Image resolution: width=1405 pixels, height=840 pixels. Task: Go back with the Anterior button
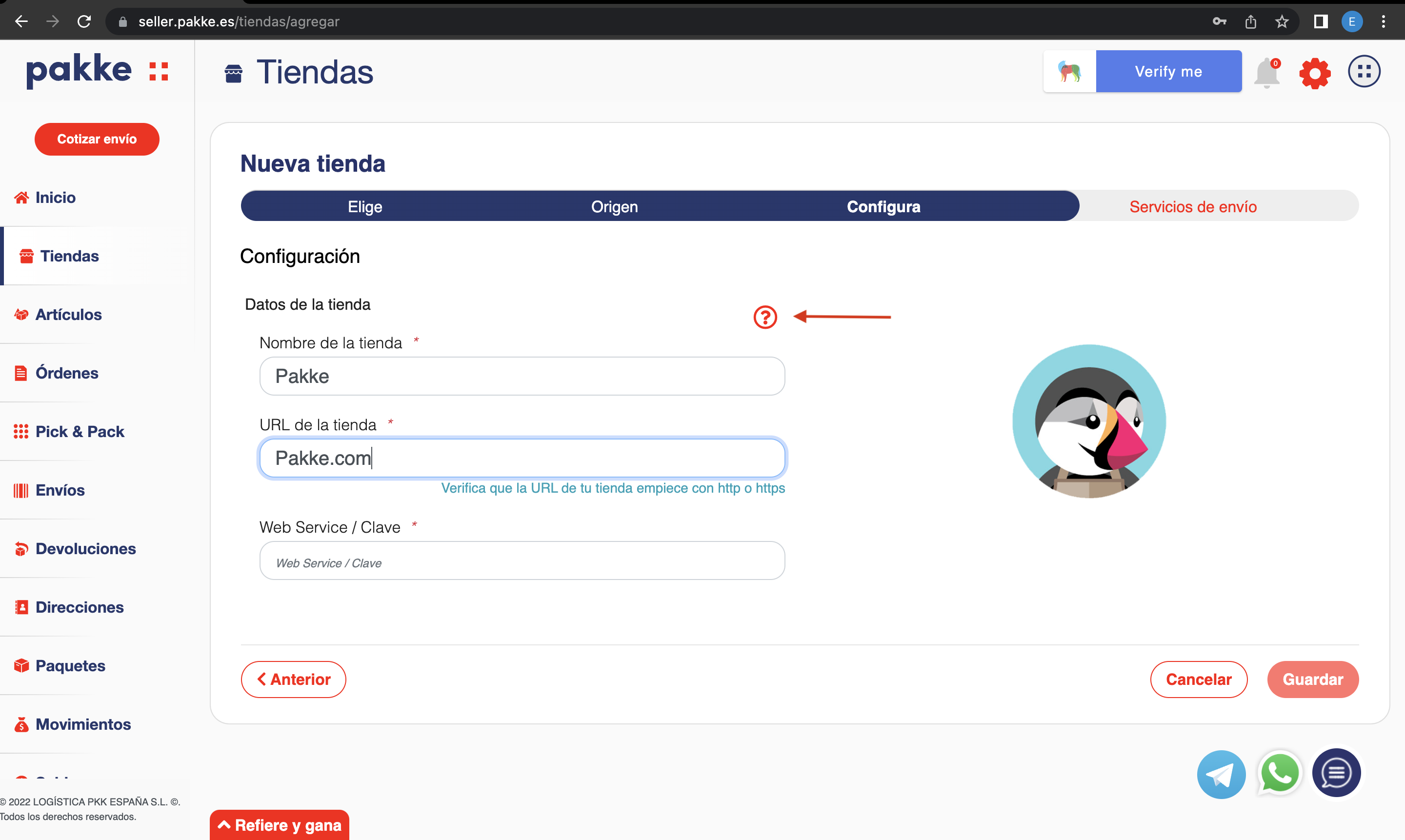293,679
